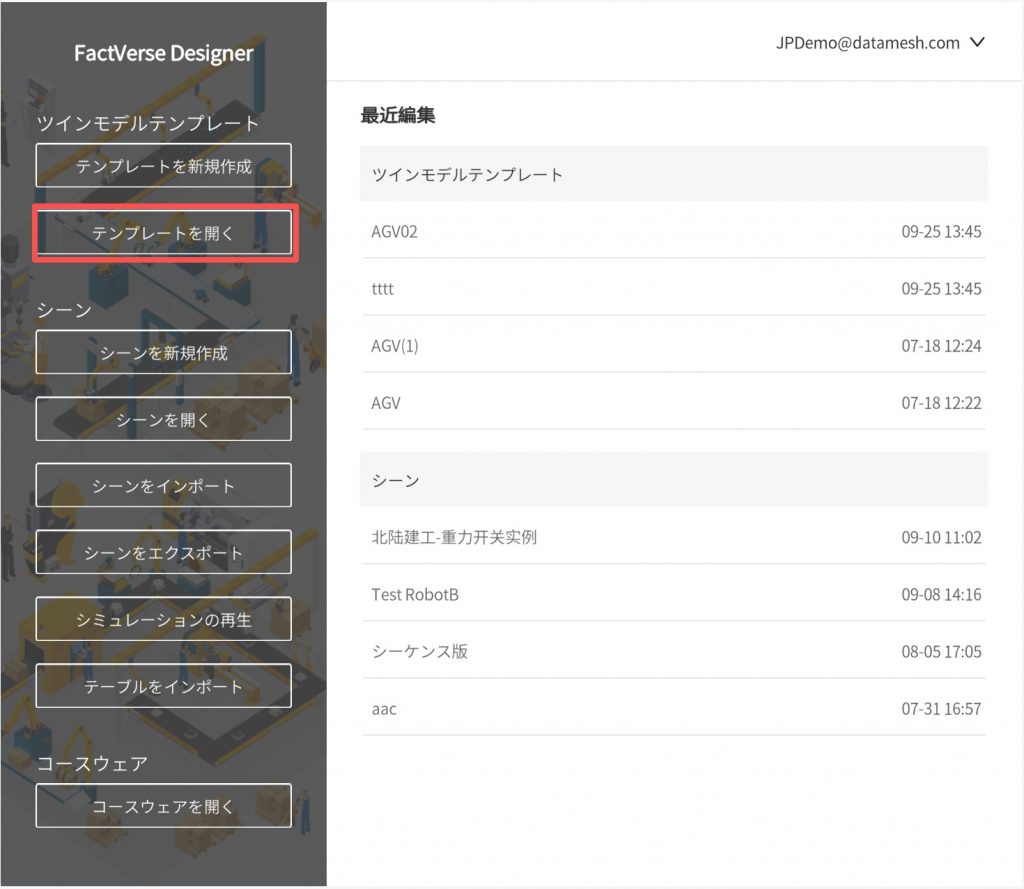Click テンプレートを新規作成 button

click(x=163, y=166)
